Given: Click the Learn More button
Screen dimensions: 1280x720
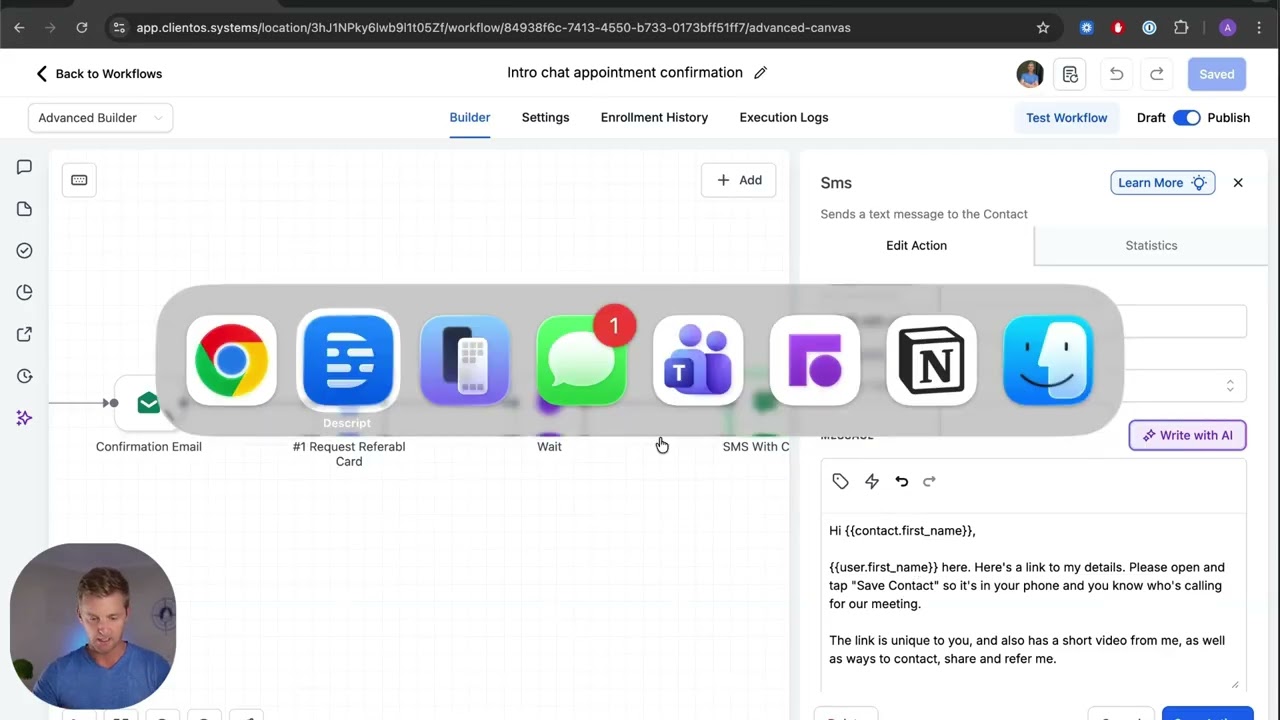Looking at the screenshot, I should [1162, 183].
